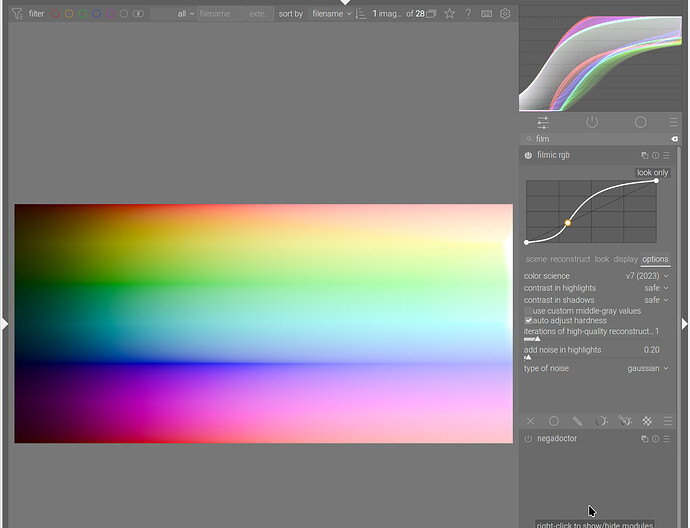Uncheck auto adjust hardness
The width and height of the screenshot is (690, 528).
coord(528,320)
